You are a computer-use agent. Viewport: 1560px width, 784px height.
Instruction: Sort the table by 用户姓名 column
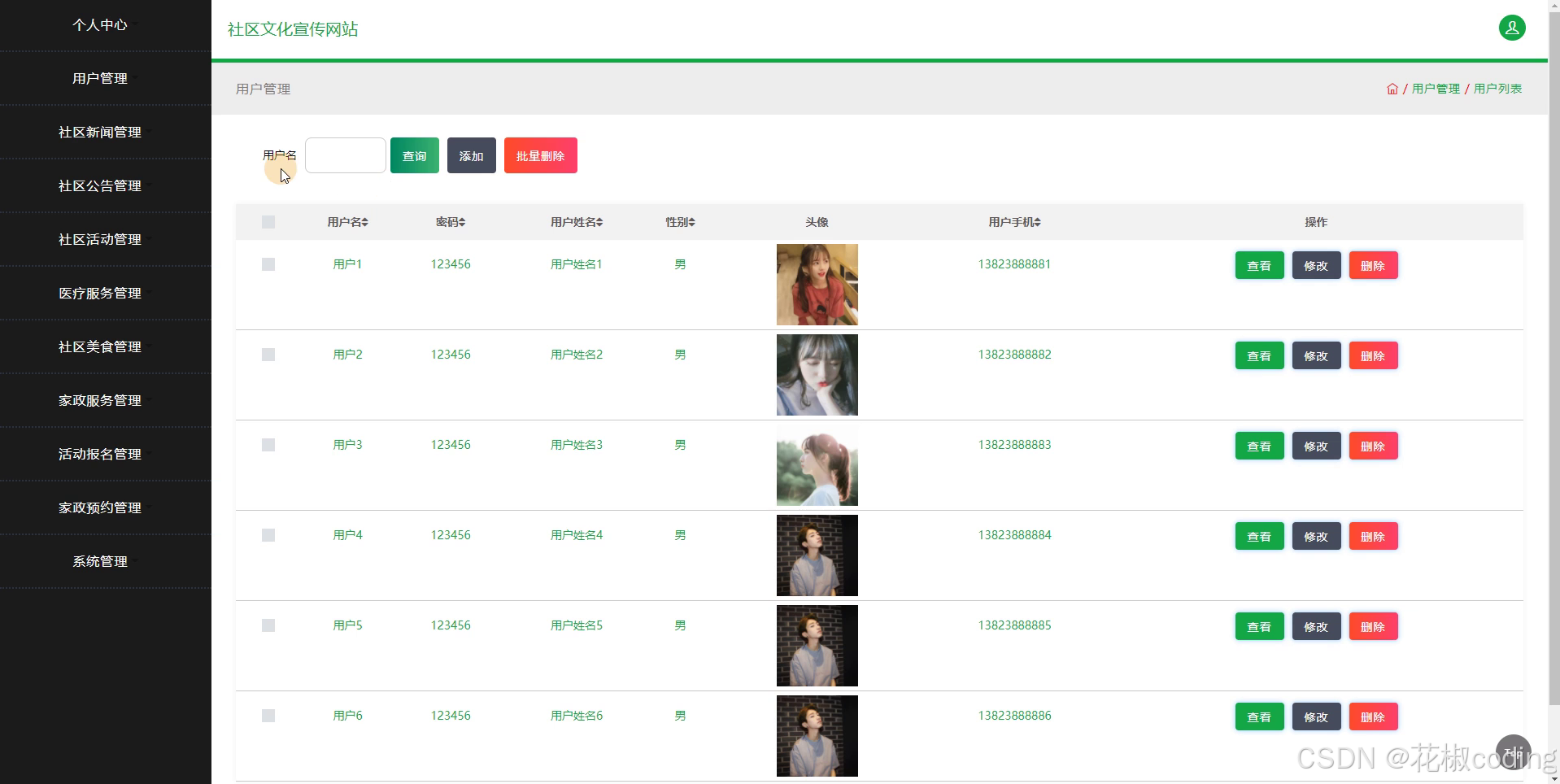pos(577,222)
